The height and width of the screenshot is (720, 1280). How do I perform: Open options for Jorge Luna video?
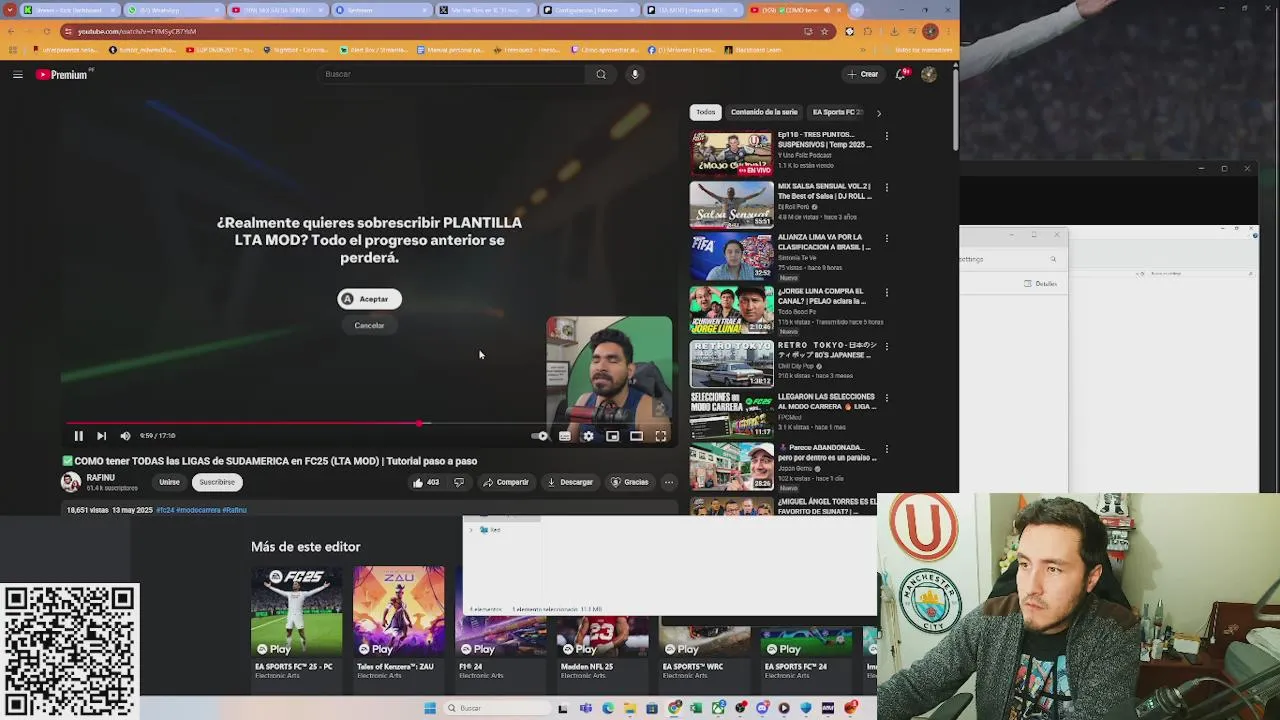(x=886, y=292)
